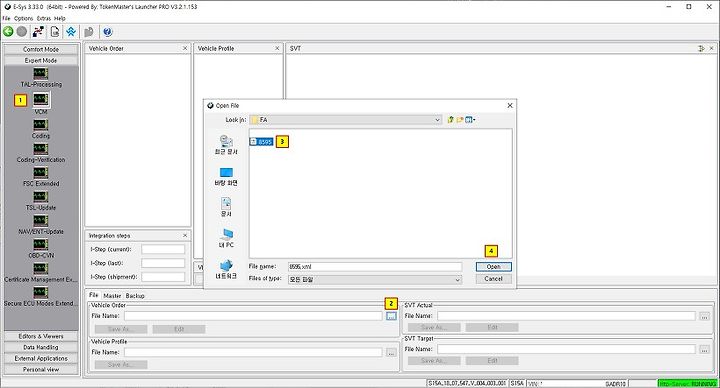Expand the Data Handling section
This screenshot has width=720, height=388.
pyautogui.click(x=41, y=347)
